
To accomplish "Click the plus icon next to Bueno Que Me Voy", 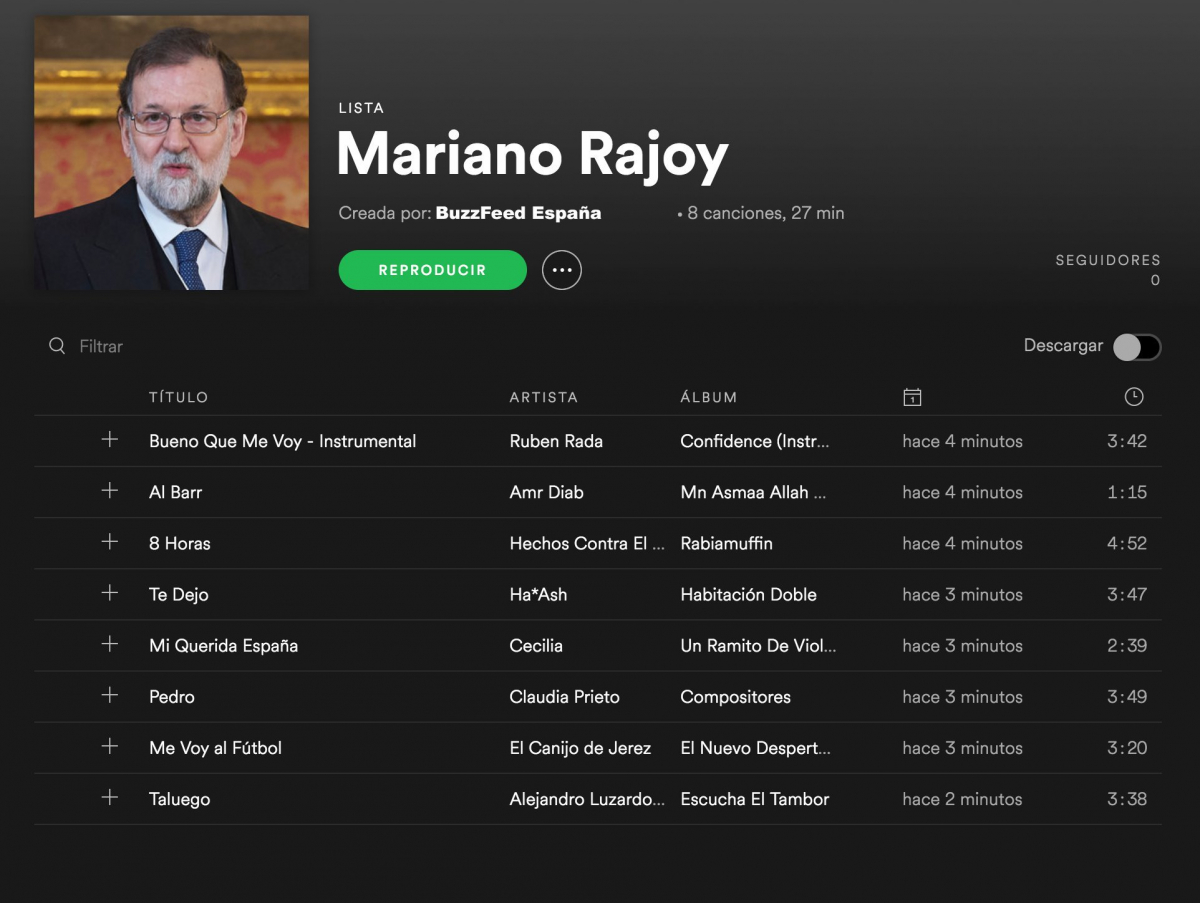I will pyautogui.click(x=110, y=440).
